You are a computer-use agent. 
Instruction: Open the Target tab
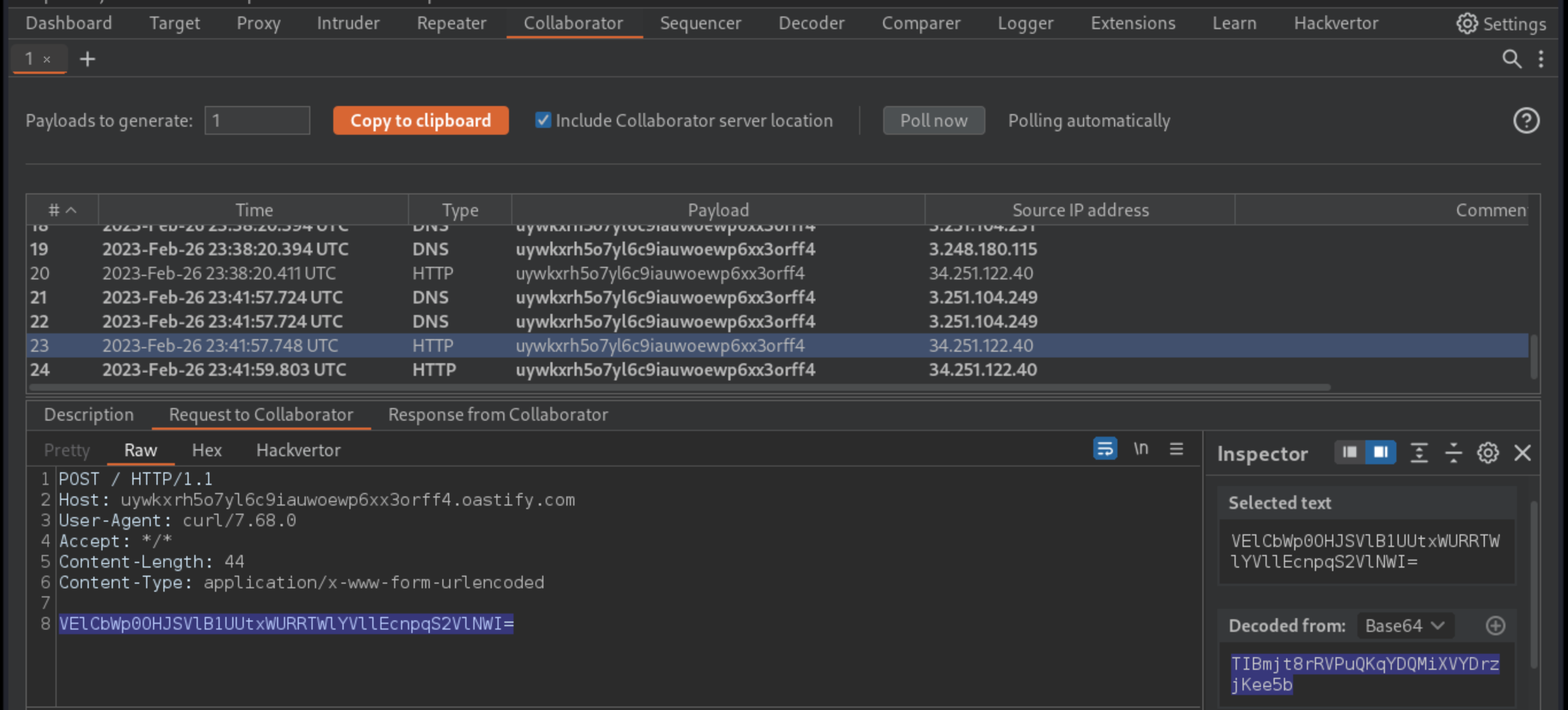pyautogui.click(x=174, y=23)
